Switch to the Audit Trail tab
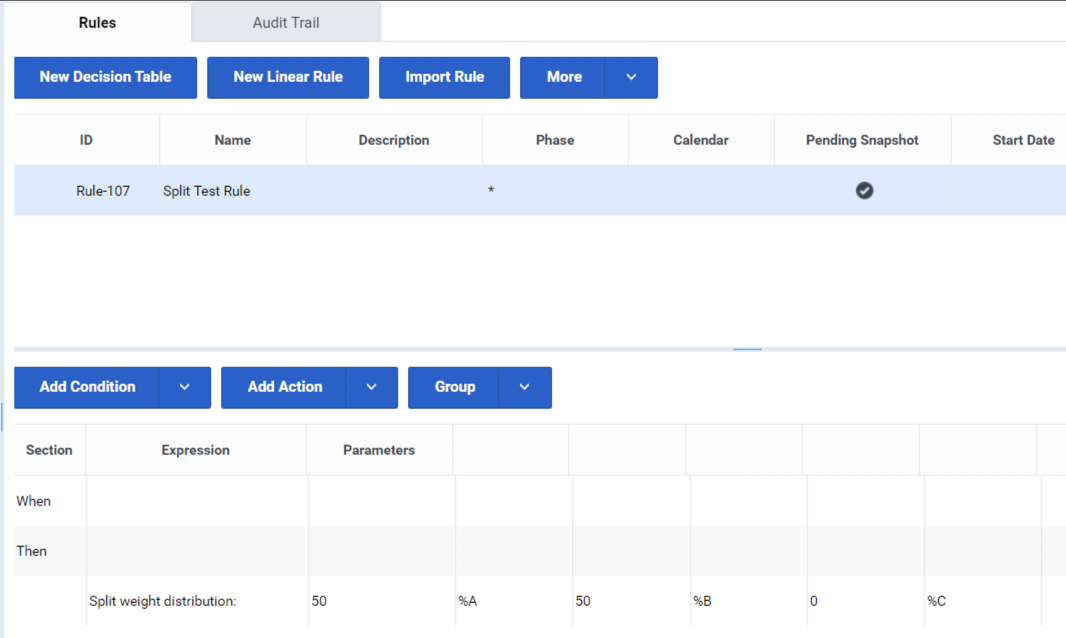The image size is (1066, 638). (x=285, y=22)
